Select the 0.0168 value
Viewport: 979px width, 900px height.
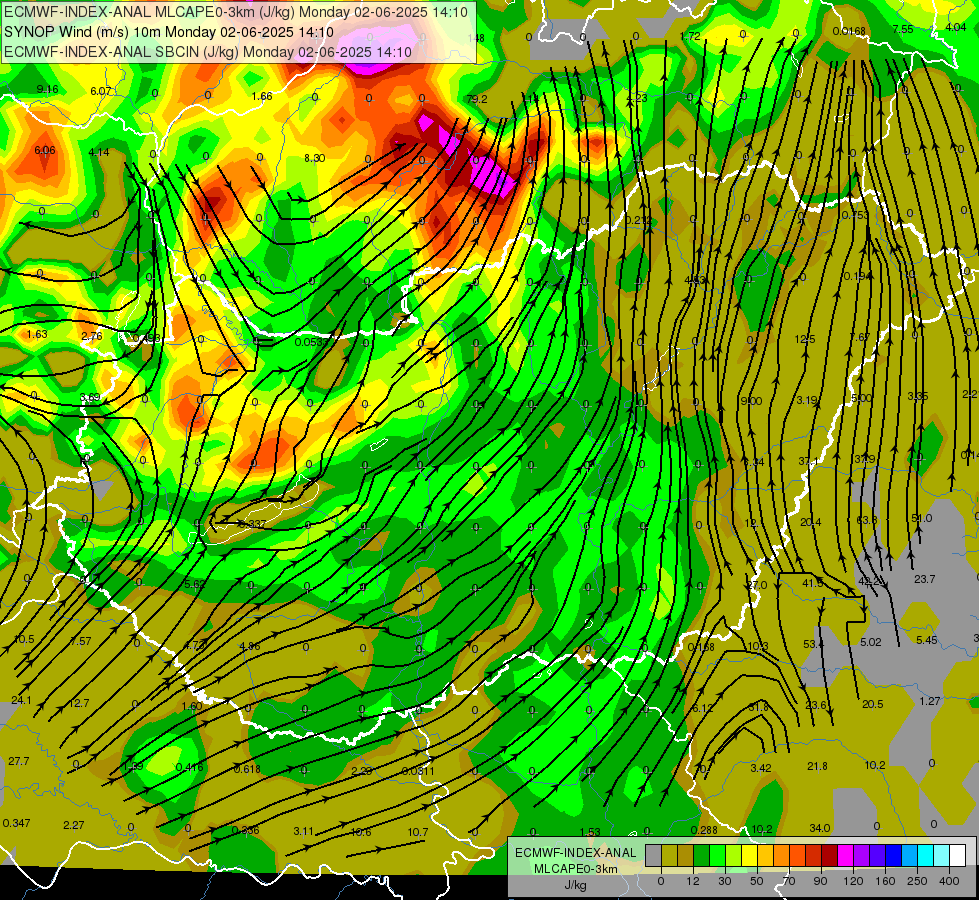point(849,31)
